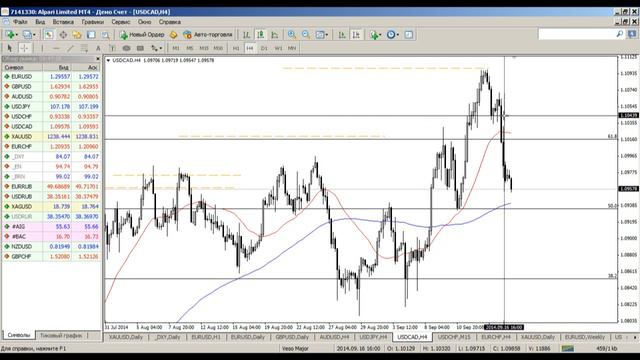Viewport: 640px width, 360px height.
Task: Switch chart to candlesticks style
Action: (260, 35)
